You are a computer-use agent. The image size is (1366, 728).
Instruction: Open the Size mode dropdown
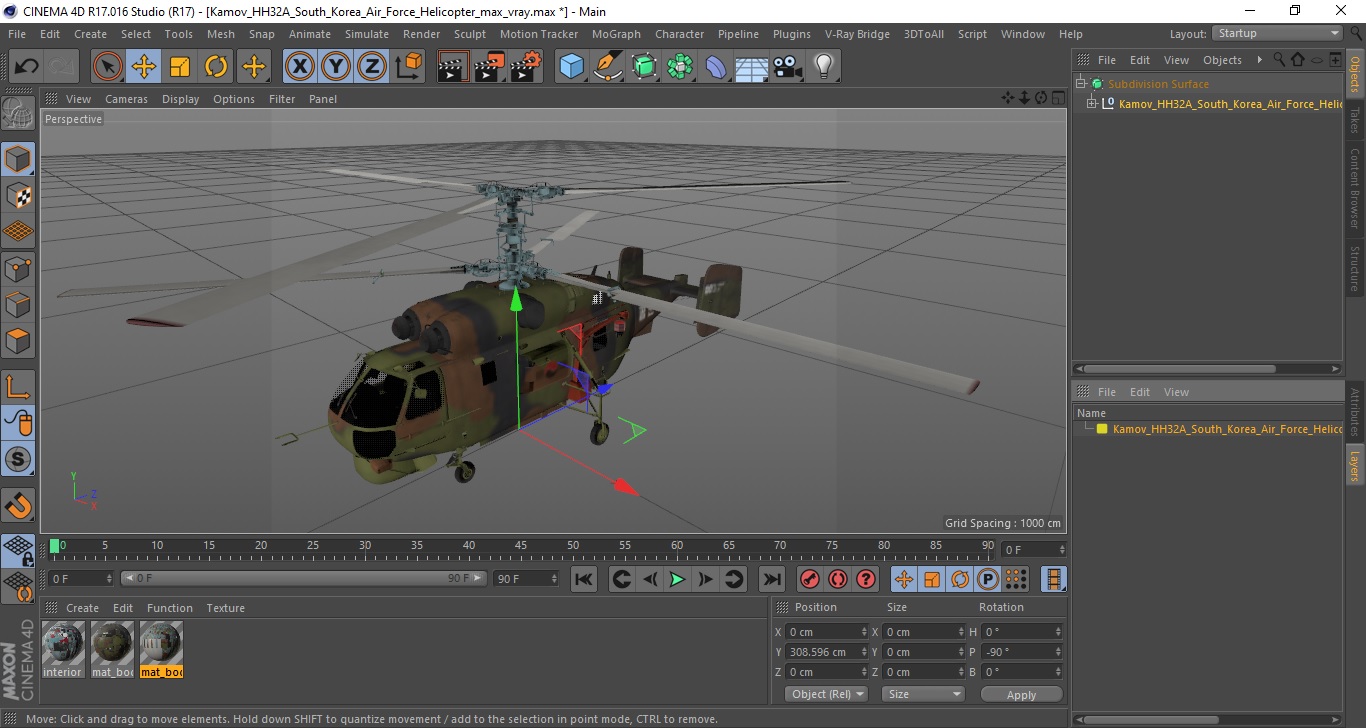click(923, 694)
